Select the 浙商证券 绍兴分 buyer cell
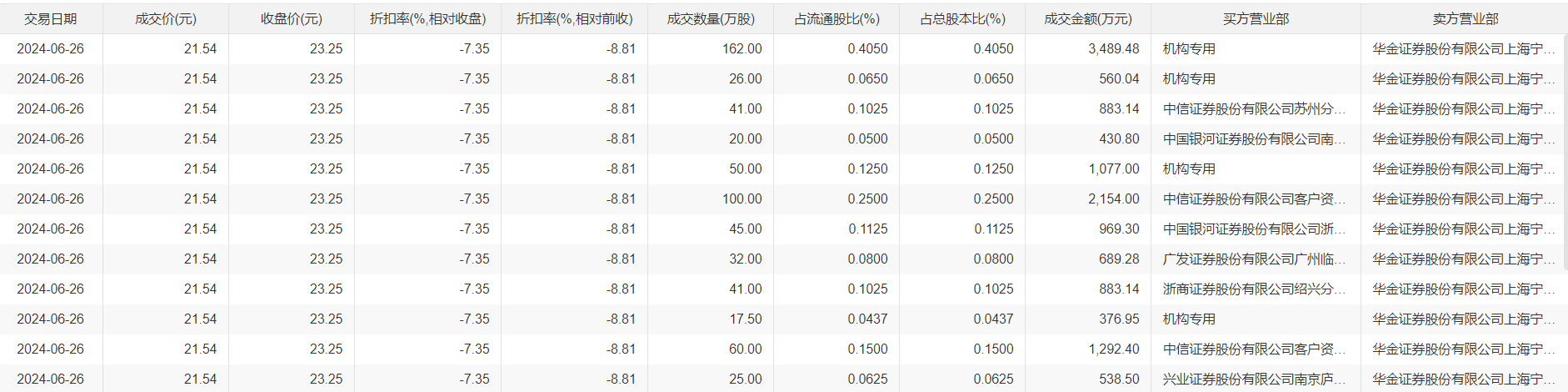The width and height of the screenshot is (1568, 392). [1254, 289]
